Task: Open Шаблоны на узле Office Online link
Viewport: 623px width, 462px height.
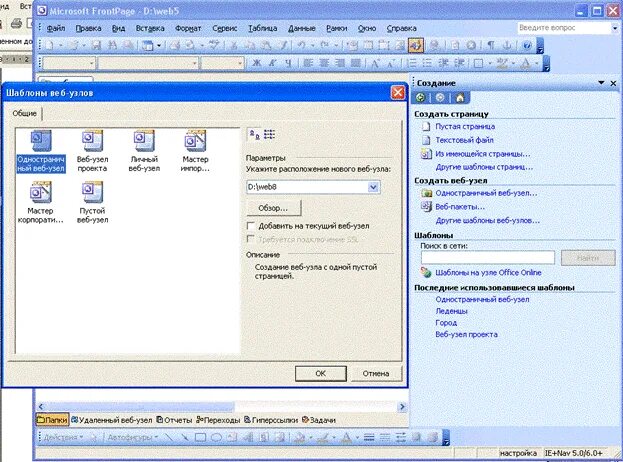Action: (x=488, y=273)
